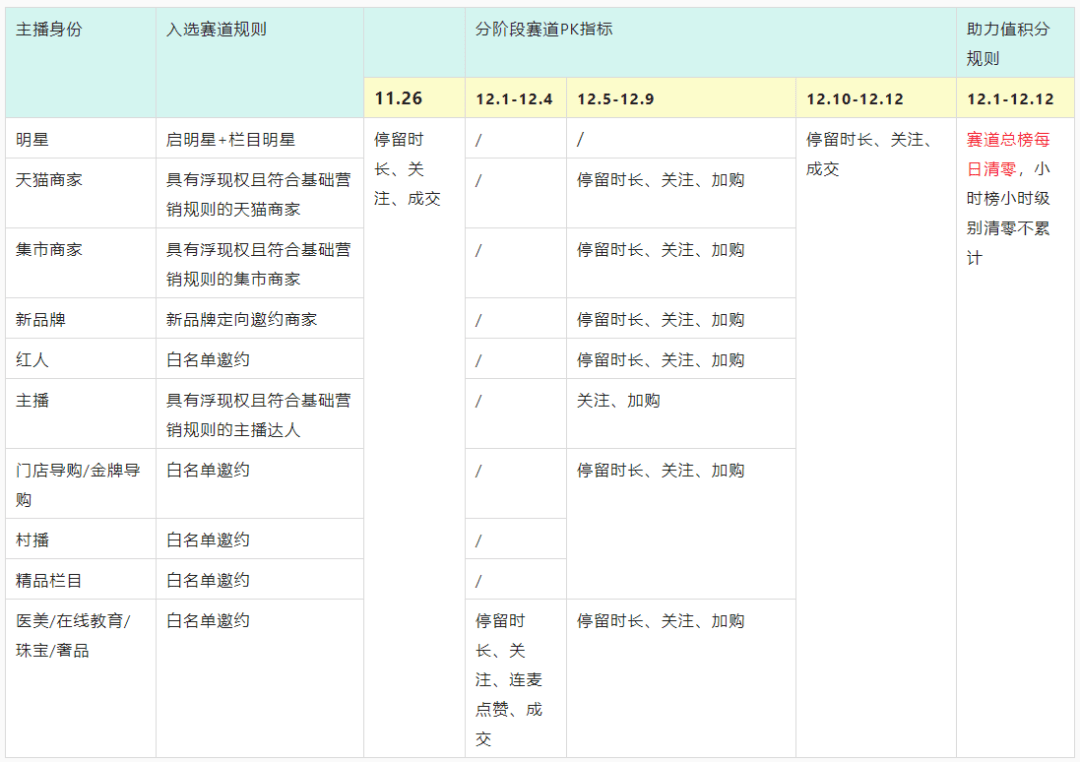Click the red 赛道总榜每日清零 text
Screen dimensions: 1080x762
point(1008,154)
